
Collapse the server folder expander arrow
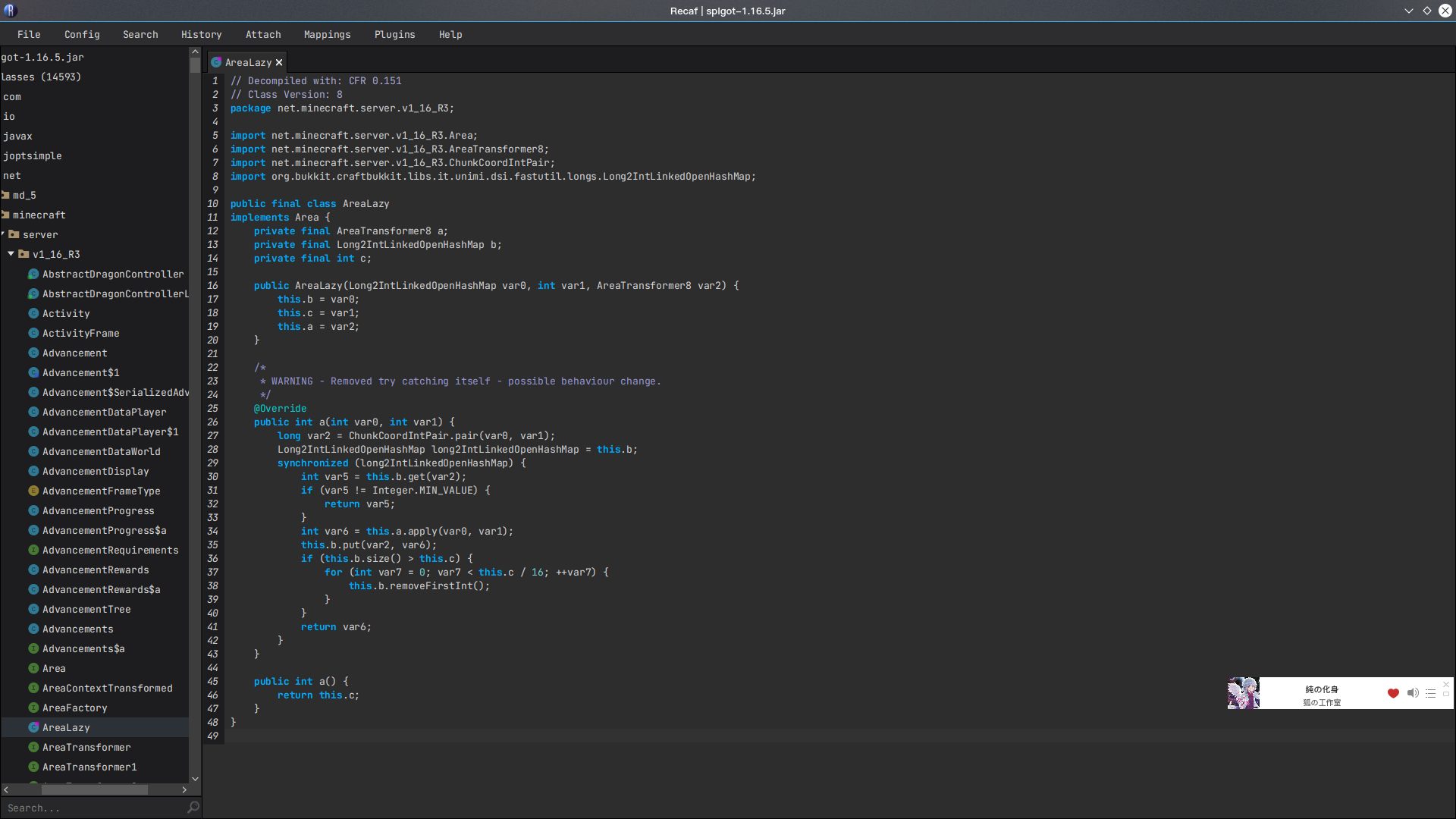pyautogui.click(x=3, y=234)
